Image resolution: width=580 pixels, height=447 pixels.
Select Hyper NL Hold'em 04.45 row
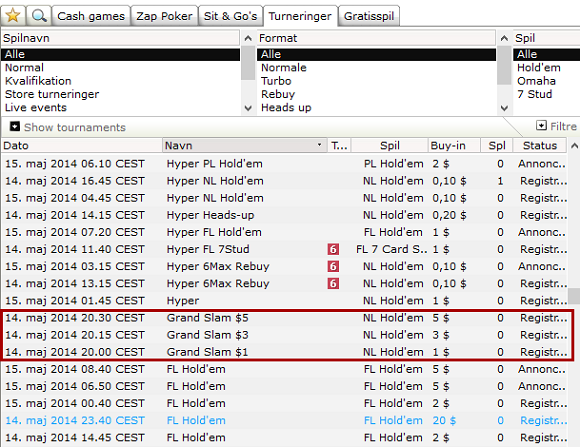284,198
